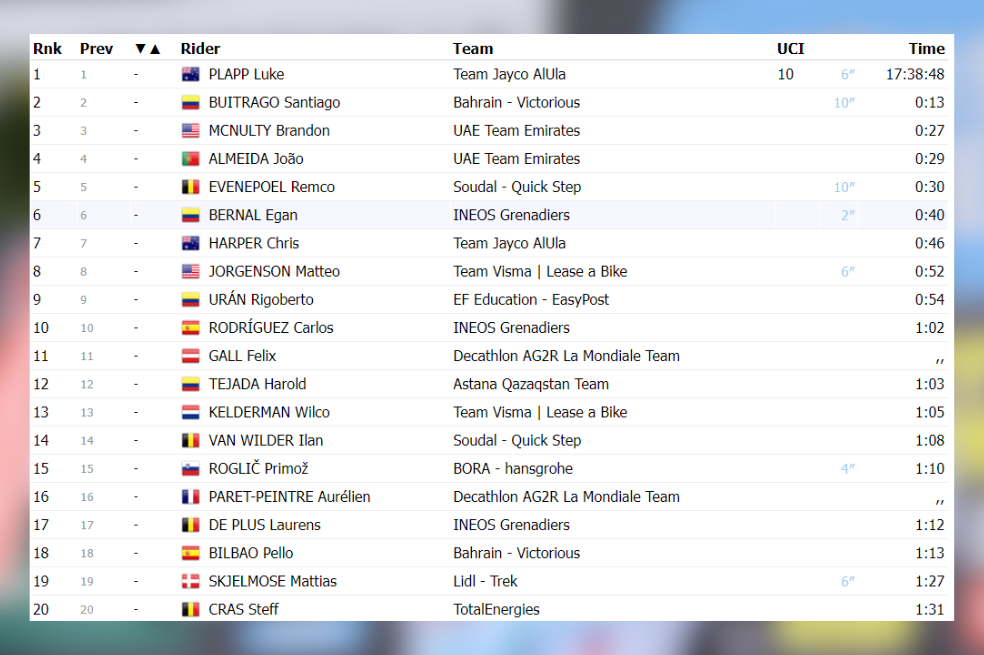Open rider page for HARPER Chris
Image resolution: width=984 pixels, height=655 pixels.
coord(254,243)
